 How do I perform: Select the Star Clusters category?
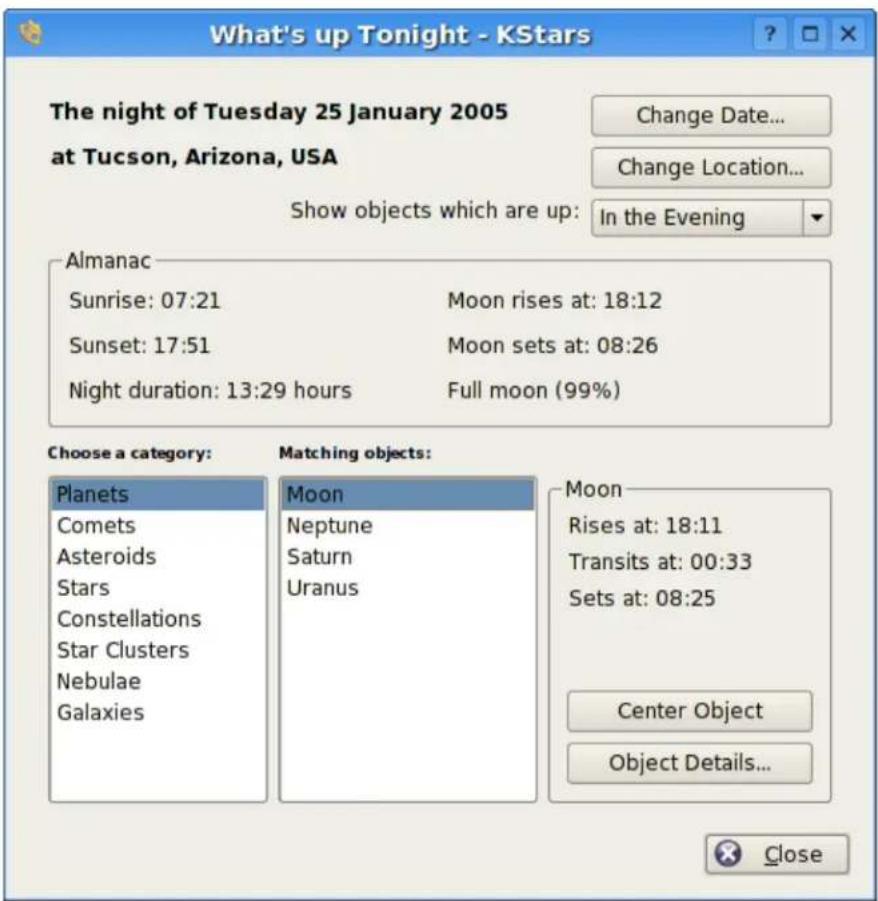pos(158,650)
